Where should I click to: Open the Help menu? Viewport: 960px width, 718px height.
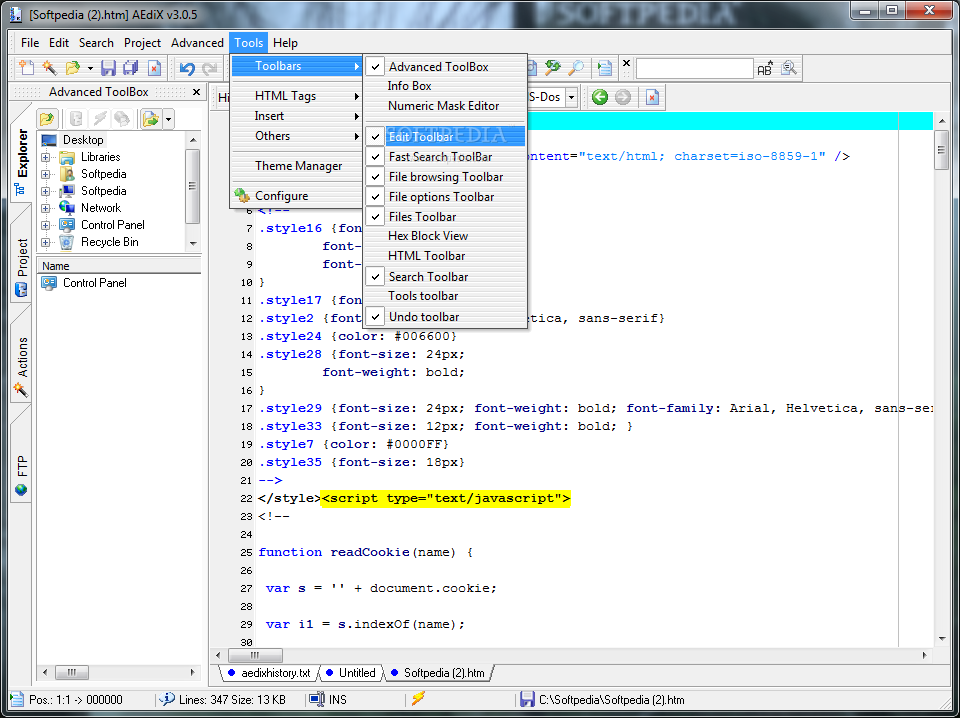(285, 43)
